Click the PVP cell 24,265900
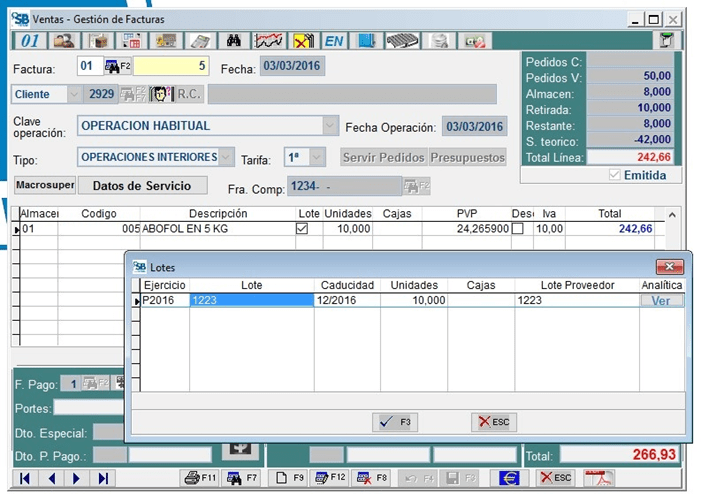Screen dimensions: 701x494 pyautogui.click(x=466, y=229)
